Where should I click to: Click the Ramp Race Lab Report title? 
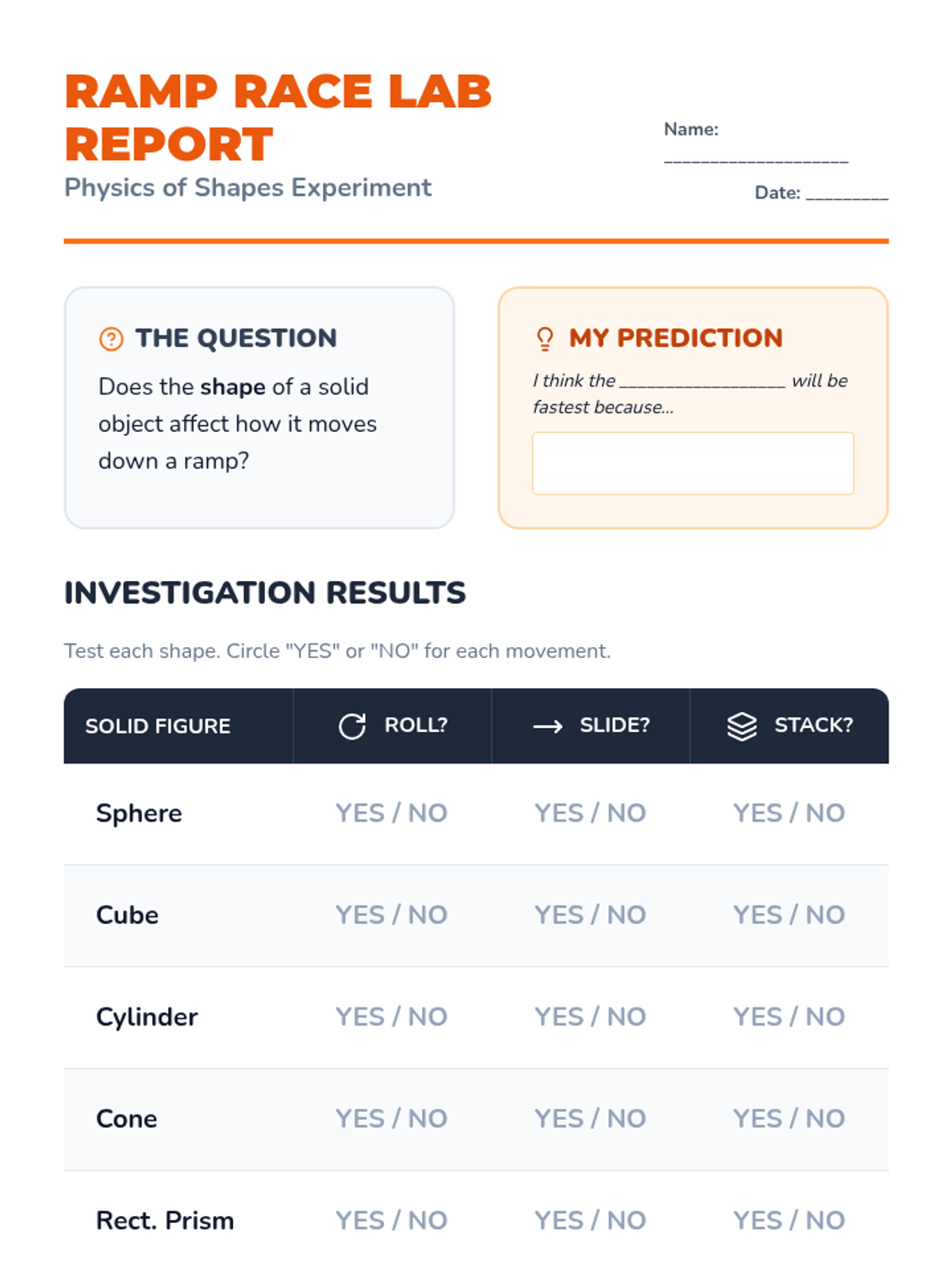click(278, 117)
